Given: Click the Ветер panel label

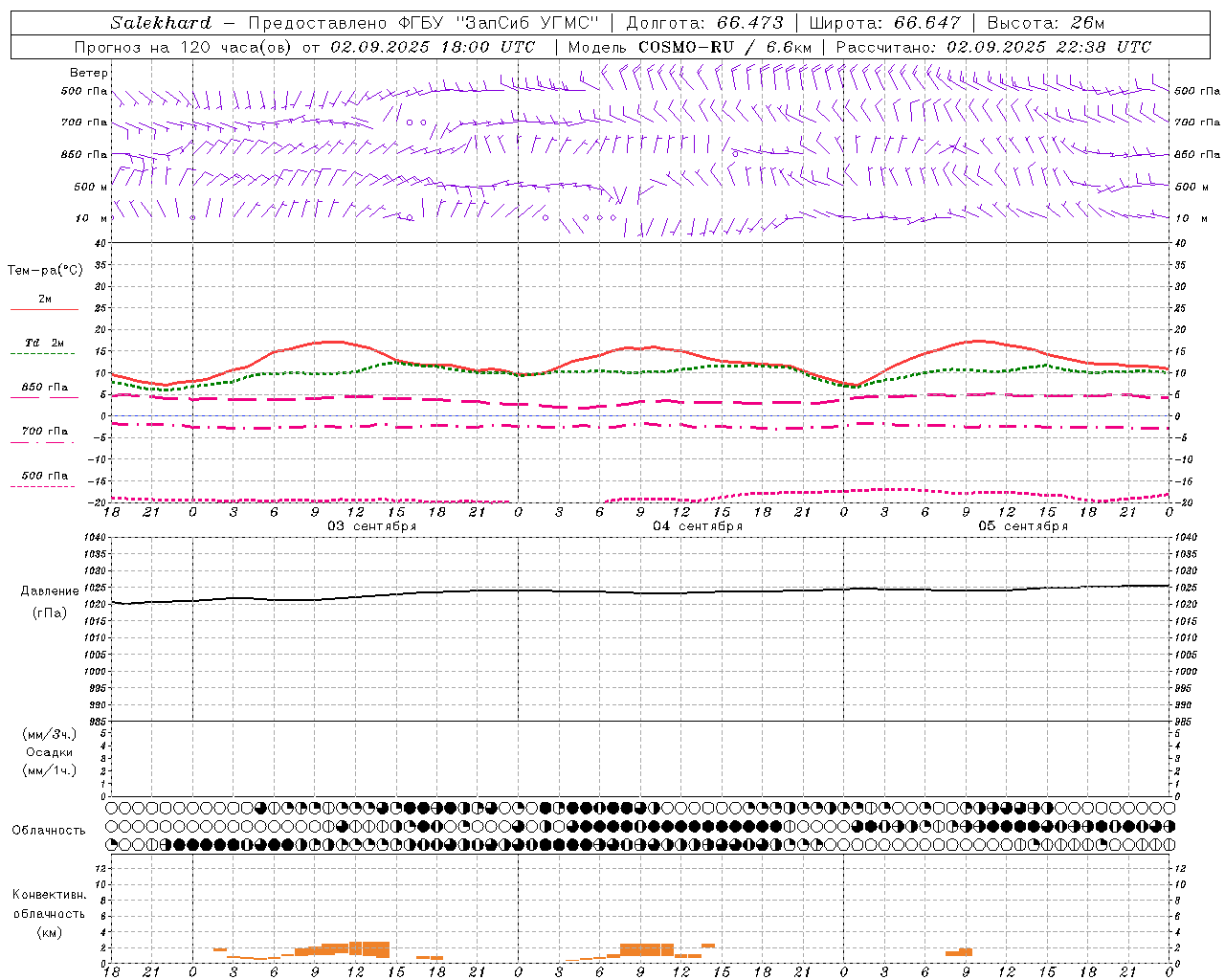Looking at the screenshot, I should [89, 73].
